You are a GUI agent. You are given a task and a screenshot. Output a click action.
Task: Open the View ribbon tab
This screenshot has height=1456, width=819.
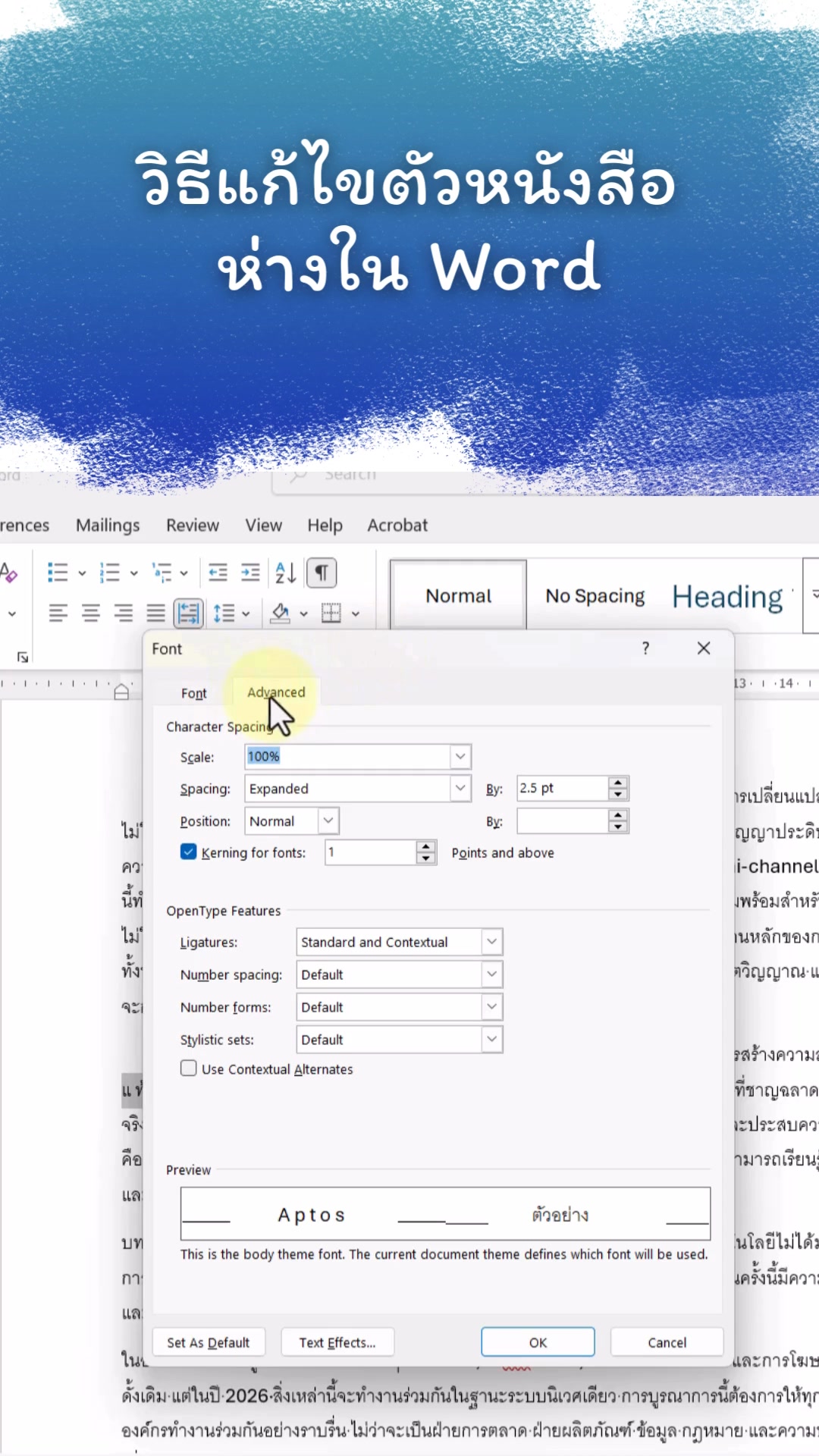[x=263, y=525]
